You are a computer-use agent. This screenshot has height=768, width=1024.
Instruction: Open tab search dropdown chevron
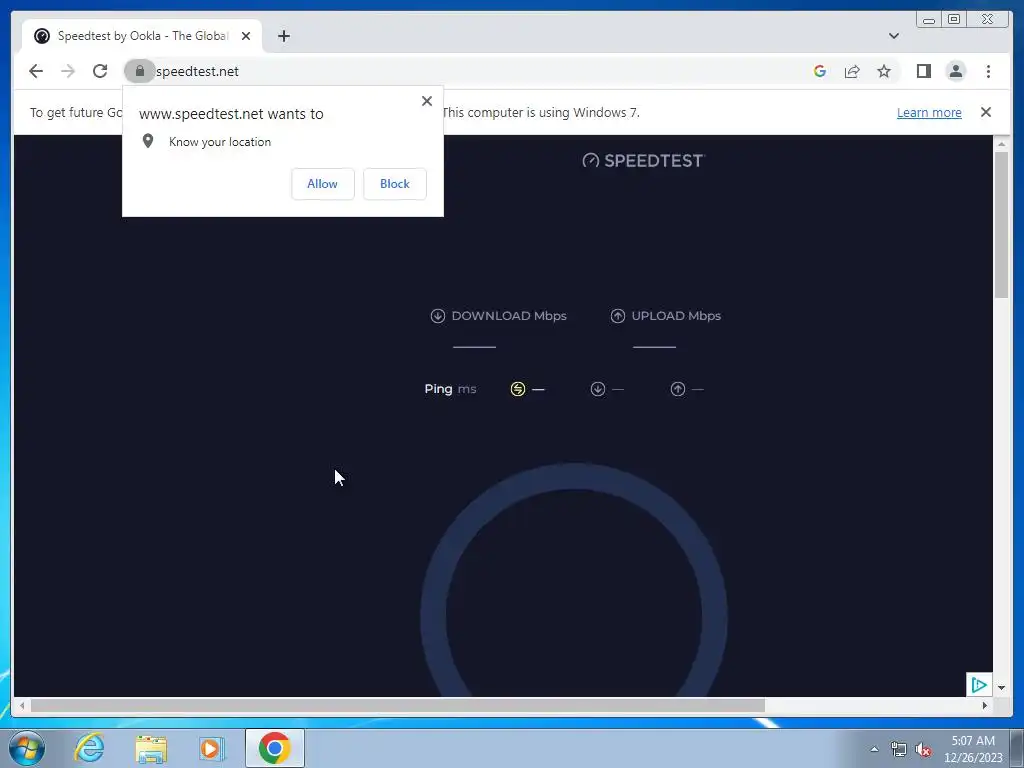click(893, 36)
